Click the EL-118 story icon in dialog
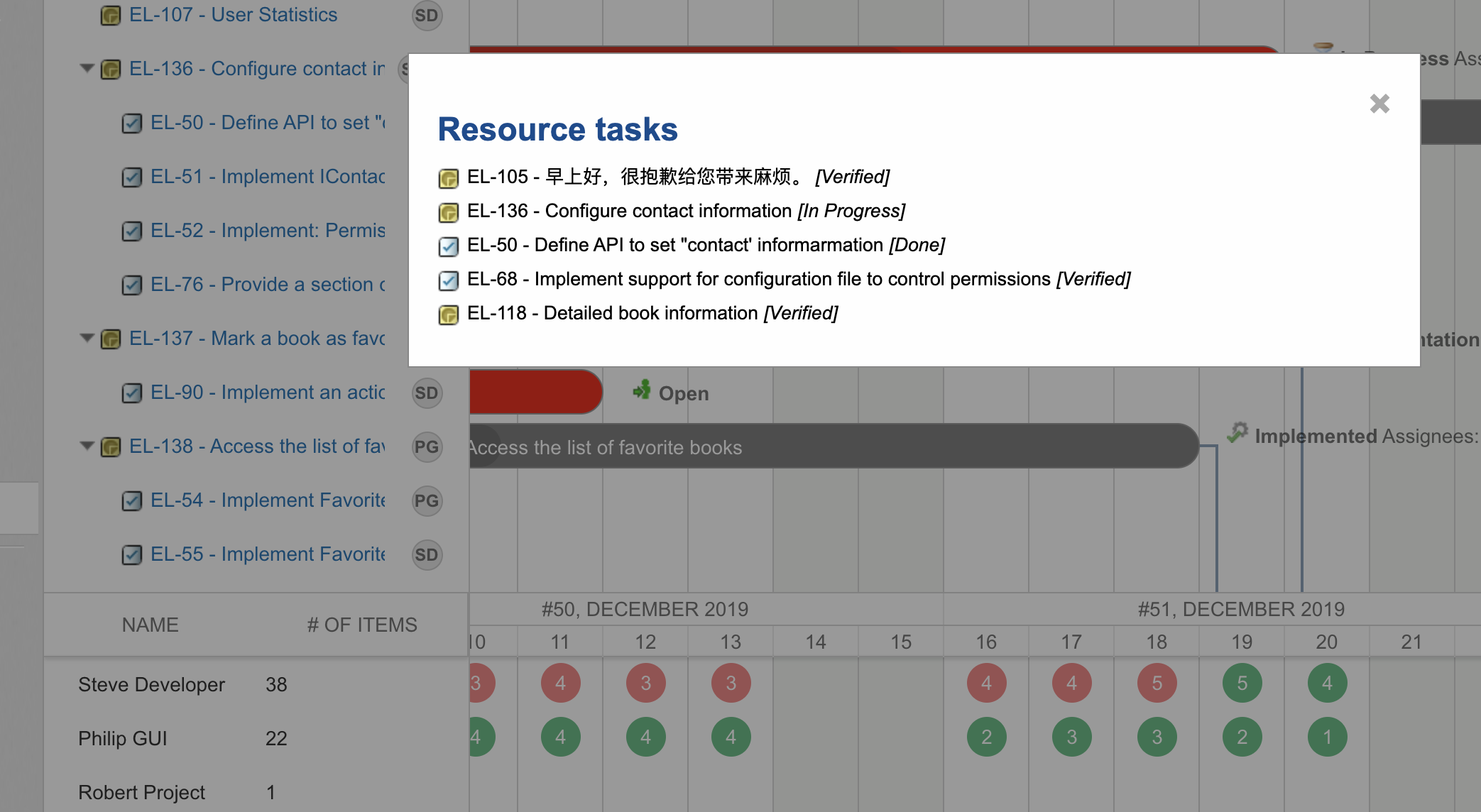 [448, 314]
